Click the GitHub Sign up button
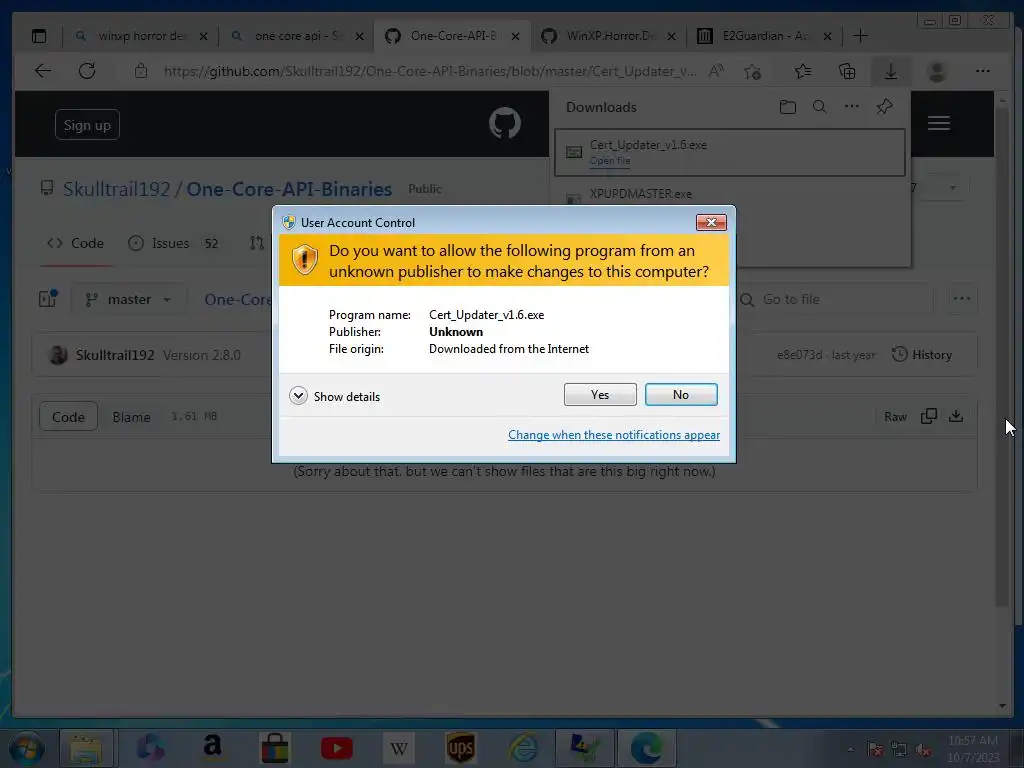 (87, 125)
